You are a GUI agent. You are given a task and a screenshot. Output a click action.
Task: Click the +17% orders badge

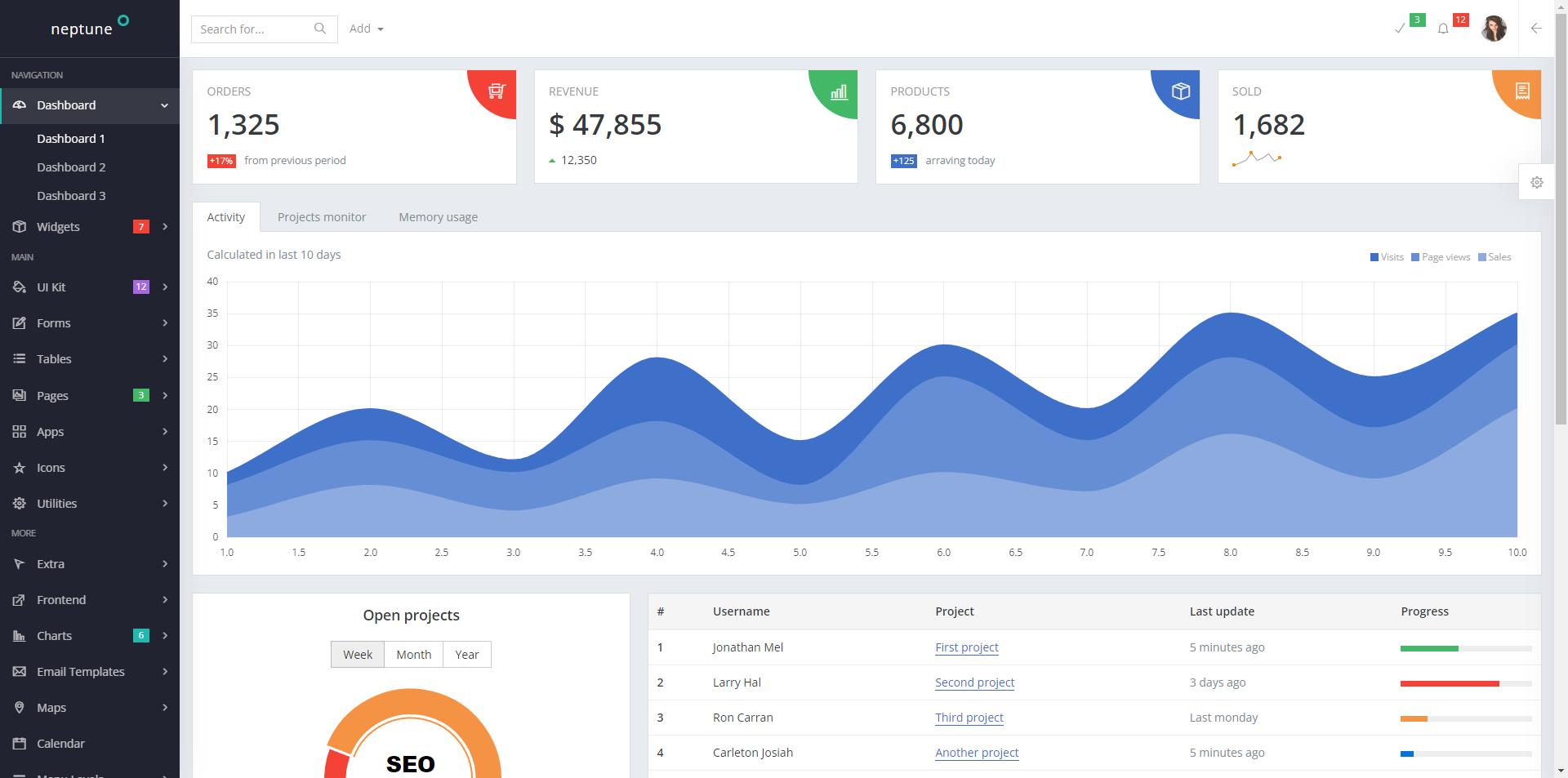point(221,161)
